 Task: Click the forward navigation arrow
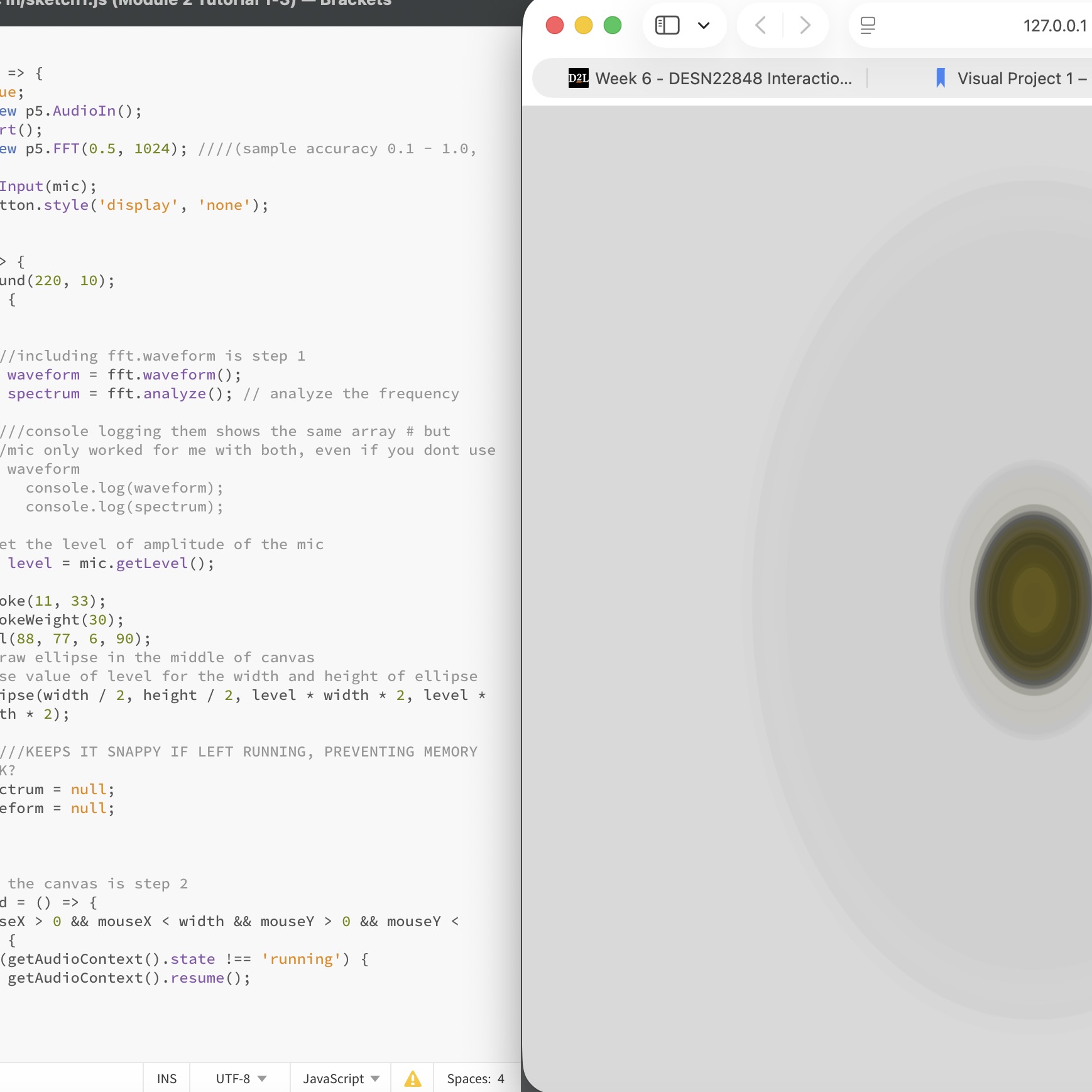pos(805,25)
